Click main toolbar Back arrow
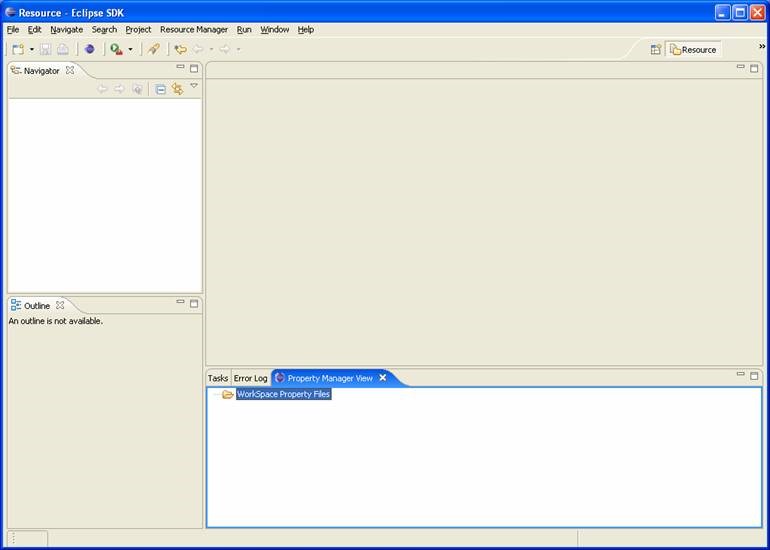 198,49
